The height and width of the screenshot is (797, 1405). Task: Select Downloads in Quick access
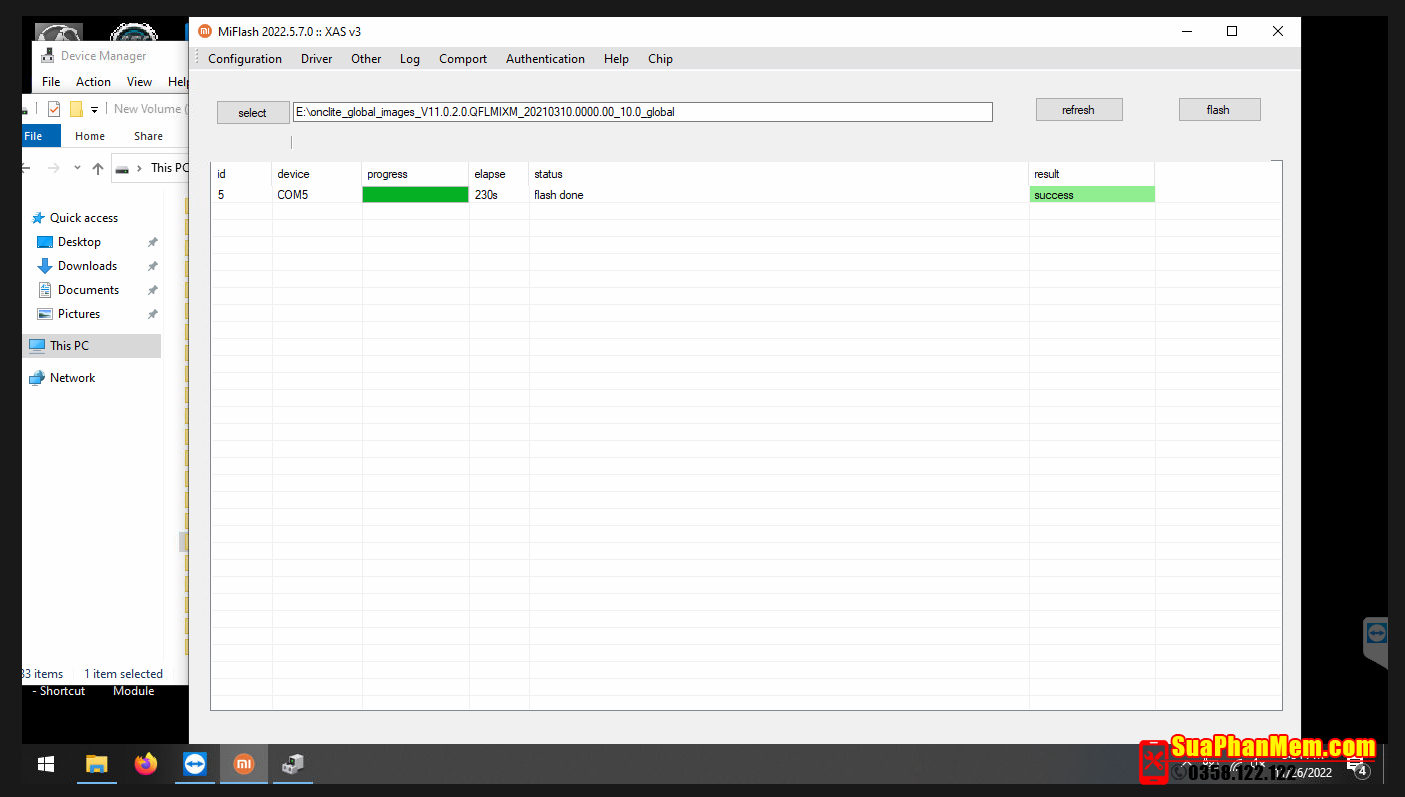point(87,266)
